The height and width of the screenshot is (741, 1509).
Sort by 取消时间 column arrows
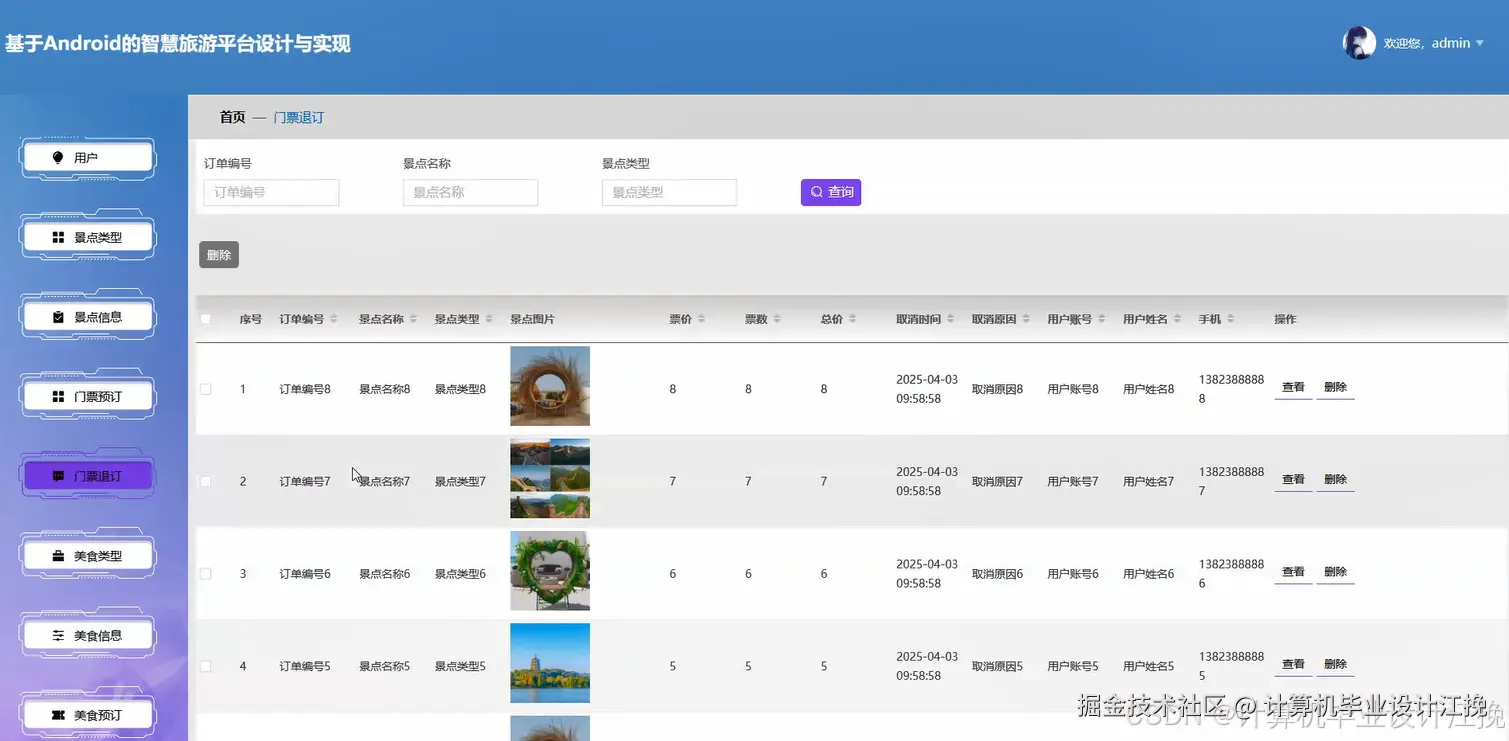click(x=950, y=319)
